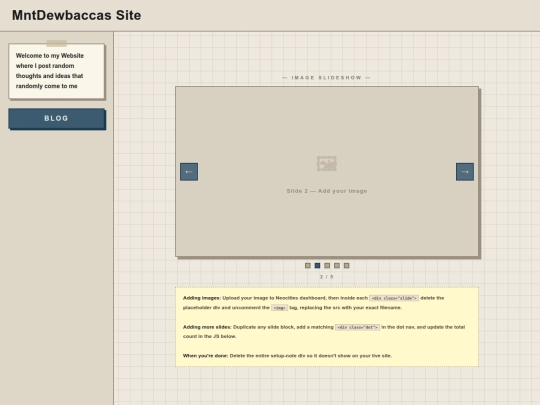Click the div class slide code snippet

click(x=394, y=298)
